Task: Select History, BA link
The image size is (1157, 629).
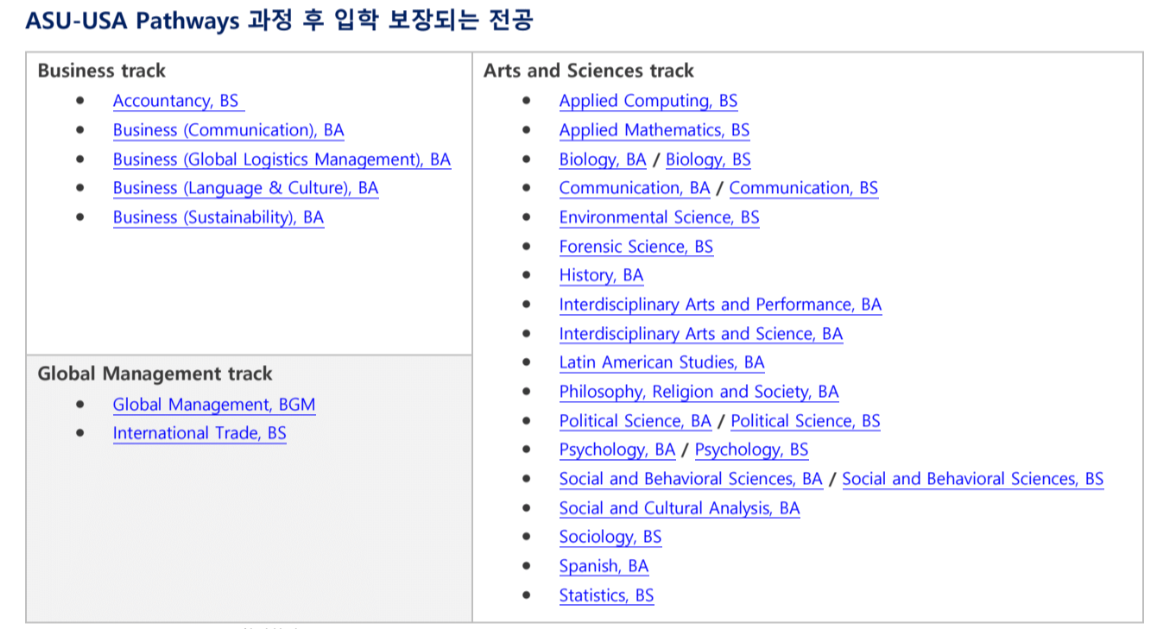Action: (601, 275)
